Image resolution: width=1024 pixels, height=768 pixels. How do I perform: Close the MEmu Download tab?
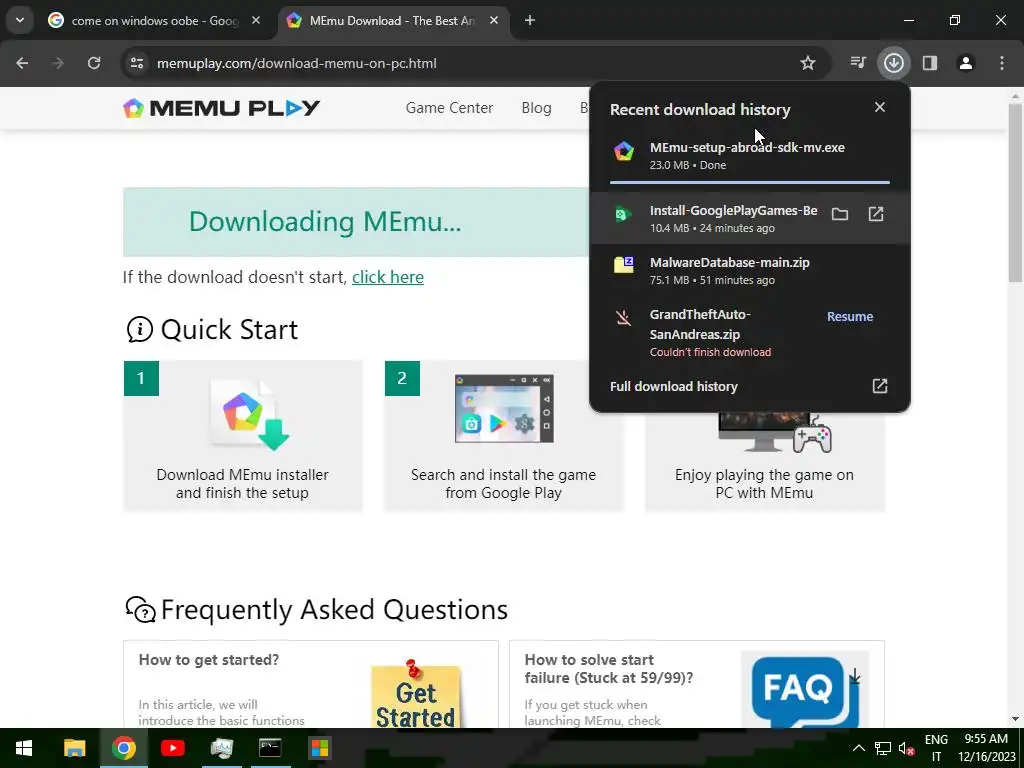click(x=494, y=20)
